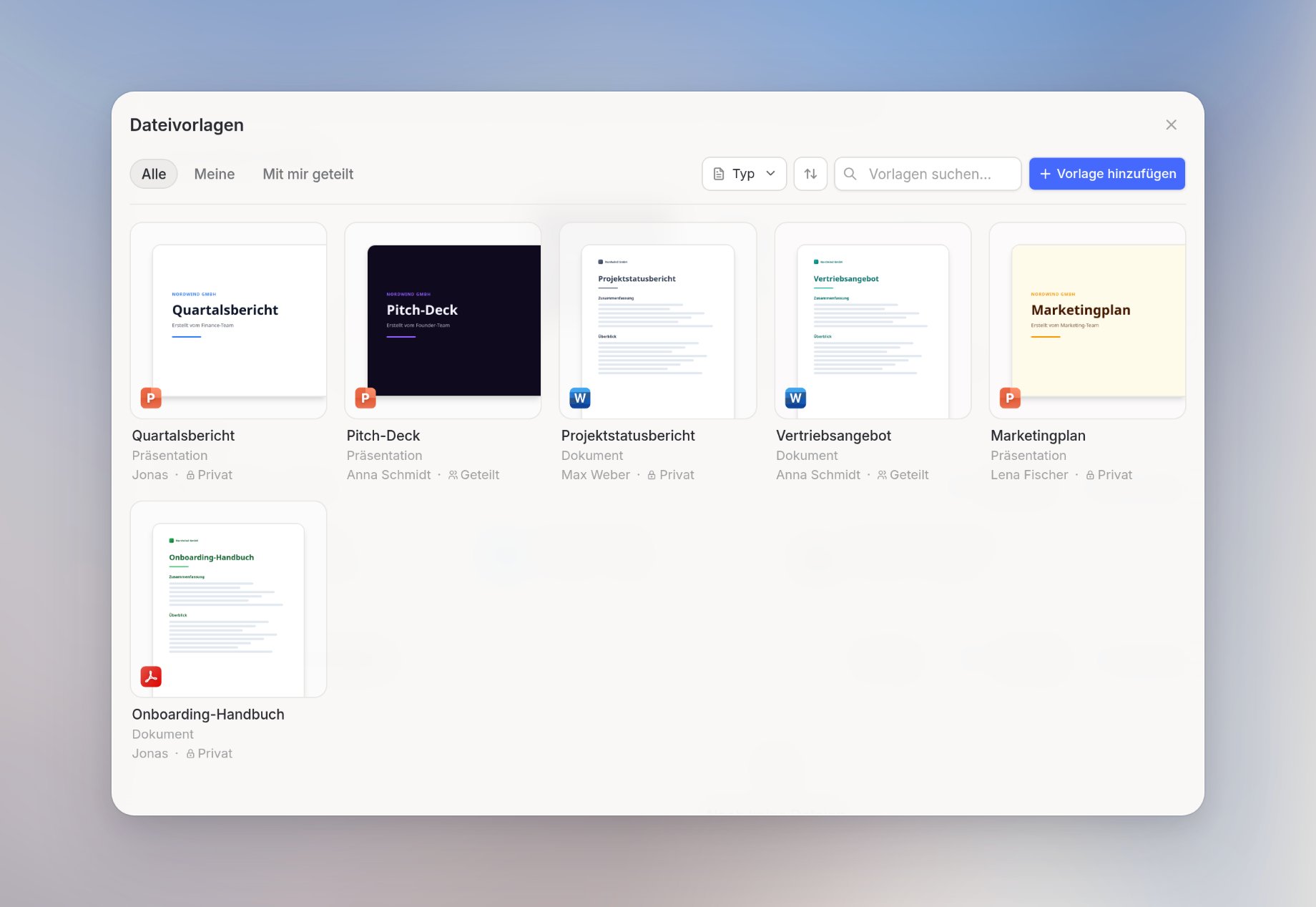Click the Word icon on Projektstatusbericht card
The height and width of the screenshot is (907, 1316).
[580, 398]
